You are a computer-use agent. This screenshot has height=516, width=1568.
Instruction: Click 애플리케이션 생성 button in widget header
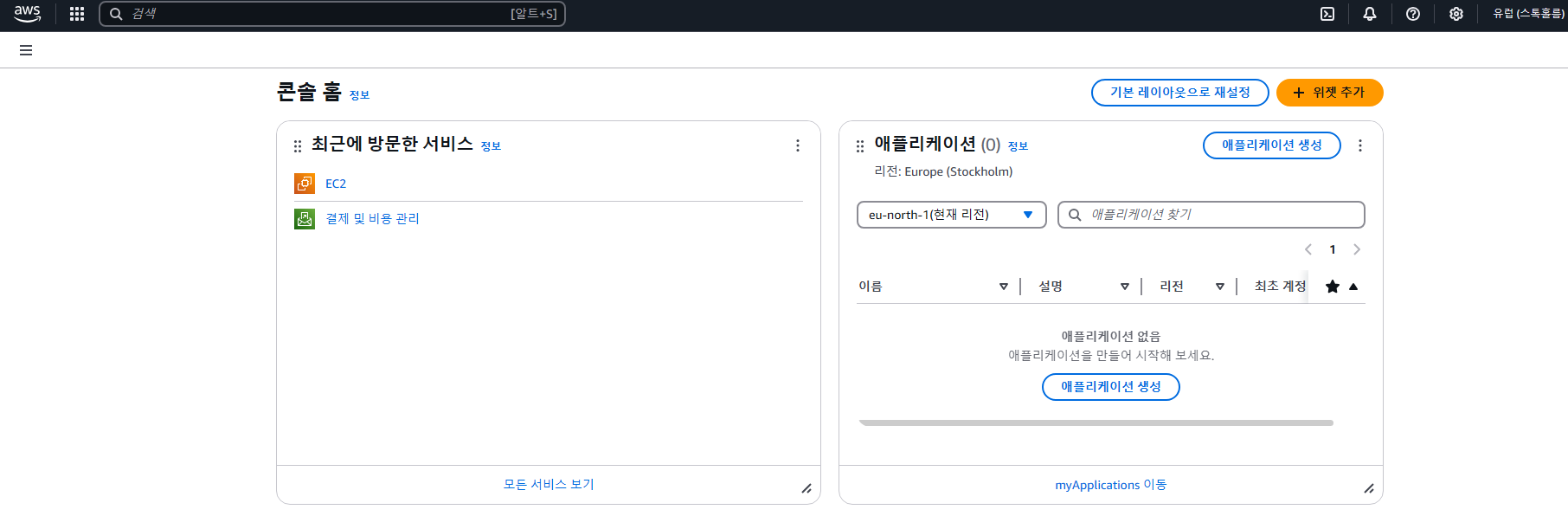point(1272,145)
